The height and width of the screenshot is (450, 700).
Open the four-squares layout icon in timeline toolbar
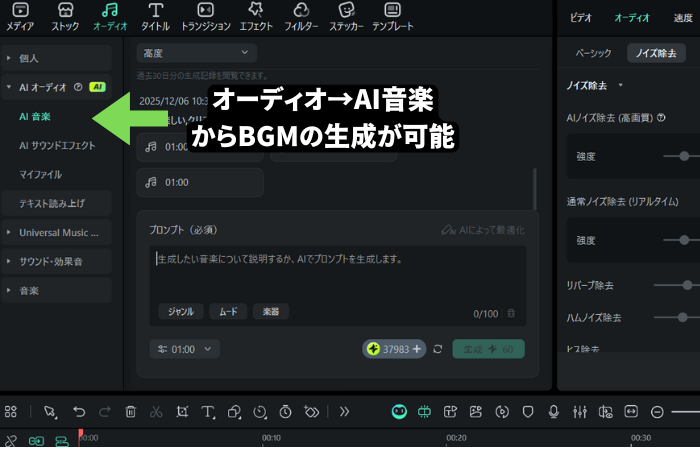click(x=11, y=411)
